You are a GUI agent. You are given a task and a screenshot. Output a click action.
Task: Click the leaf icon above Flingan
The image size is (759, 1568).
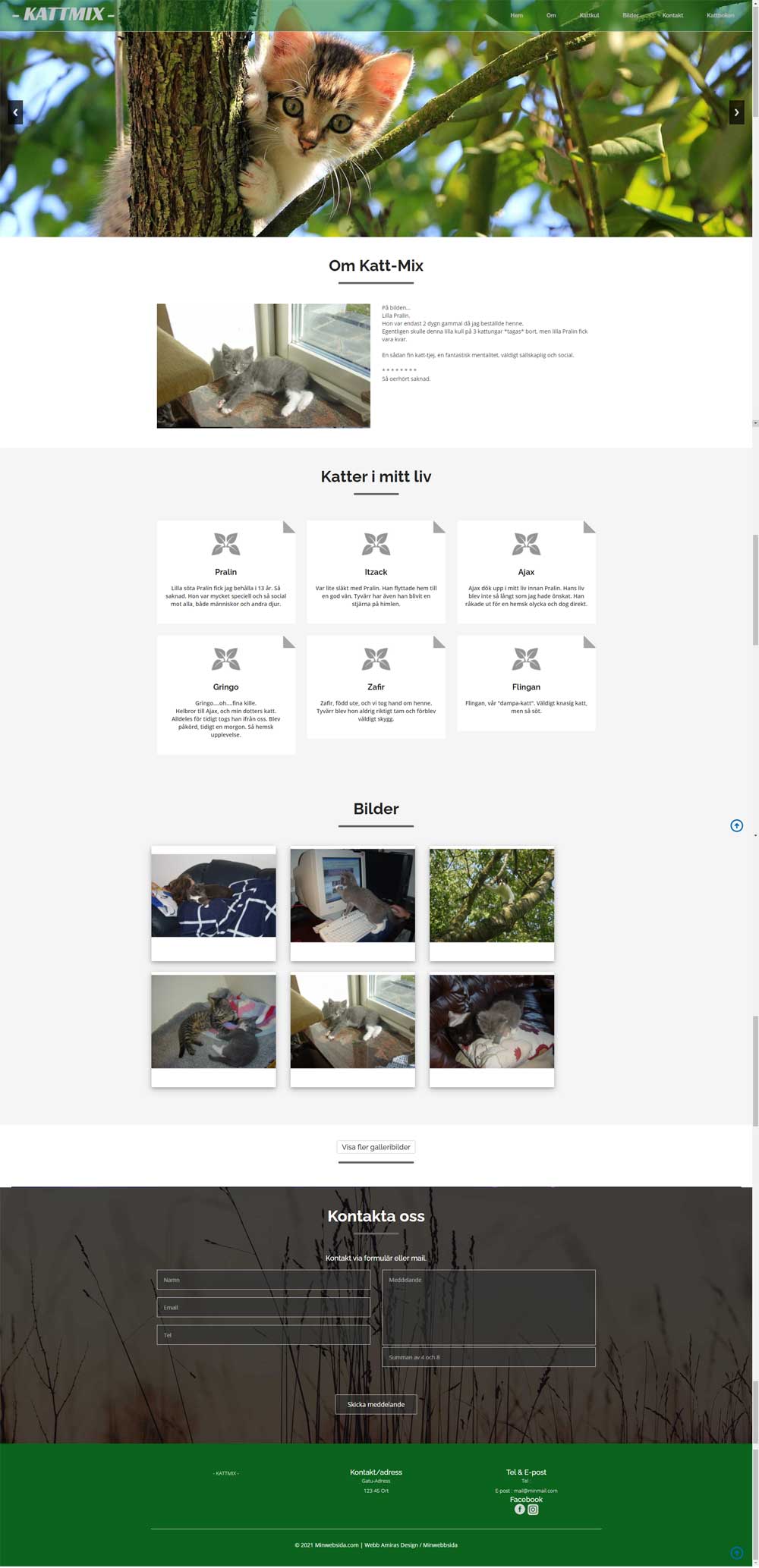tap(526, 658)
